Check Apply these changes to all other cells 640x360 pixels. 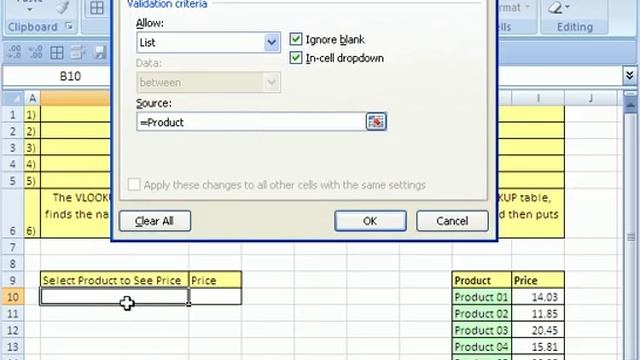[134, 184]
